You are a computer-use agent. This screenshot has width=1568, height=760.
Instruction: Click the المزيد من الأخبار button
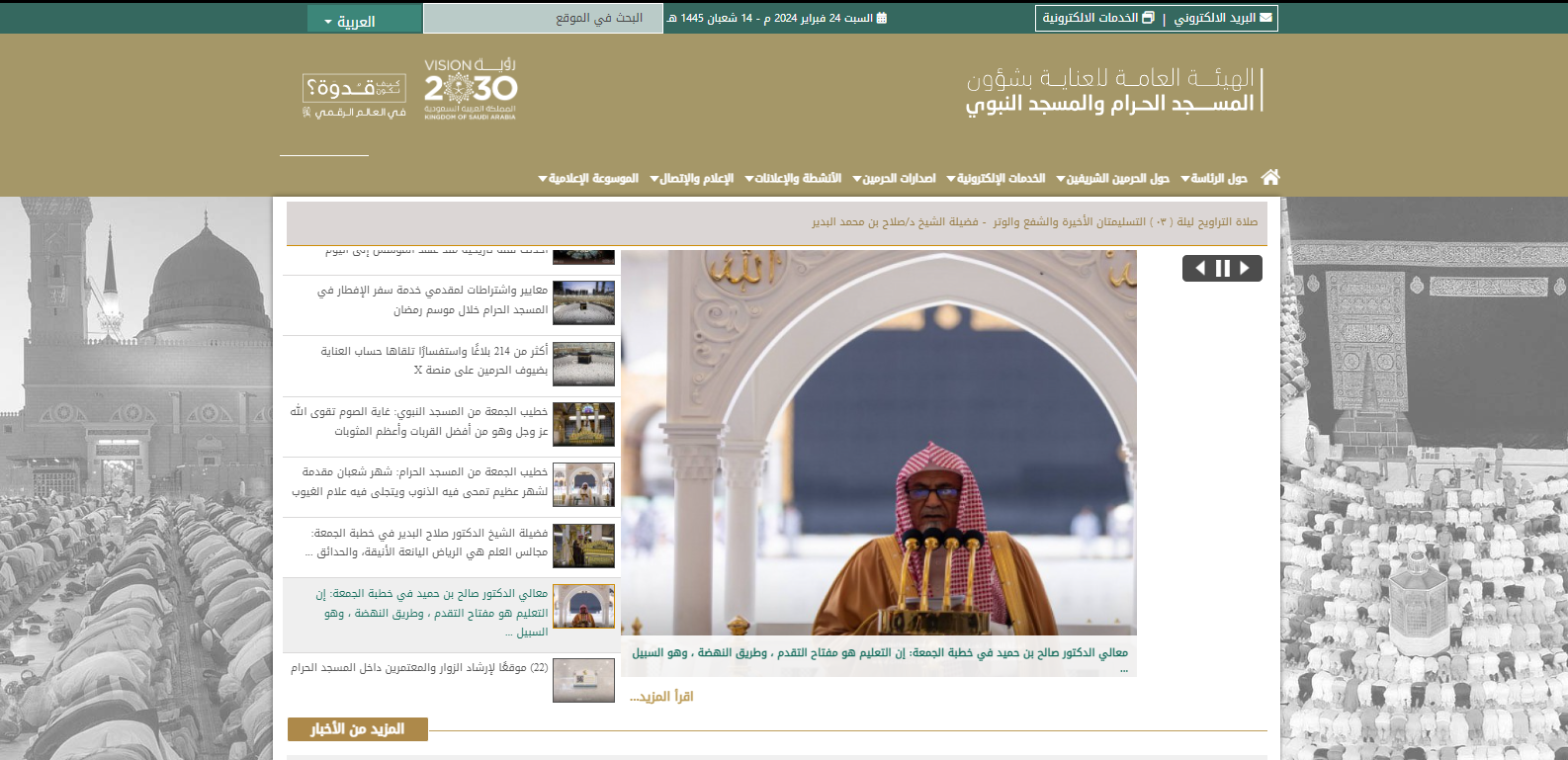[x=358, y=729]
